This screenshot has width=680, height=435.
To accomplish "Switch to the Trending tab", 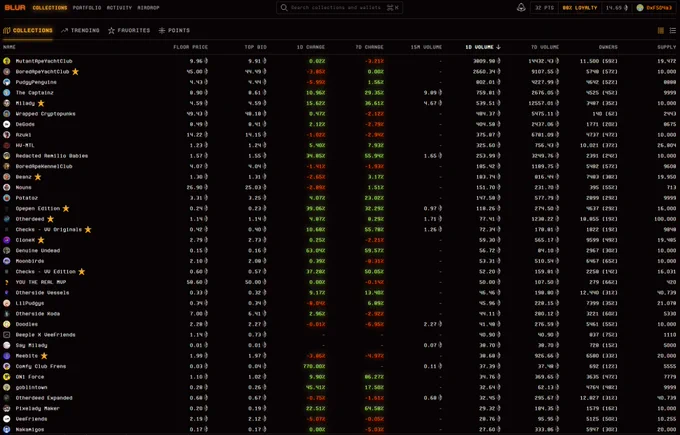I will click(x=80, y=30).
